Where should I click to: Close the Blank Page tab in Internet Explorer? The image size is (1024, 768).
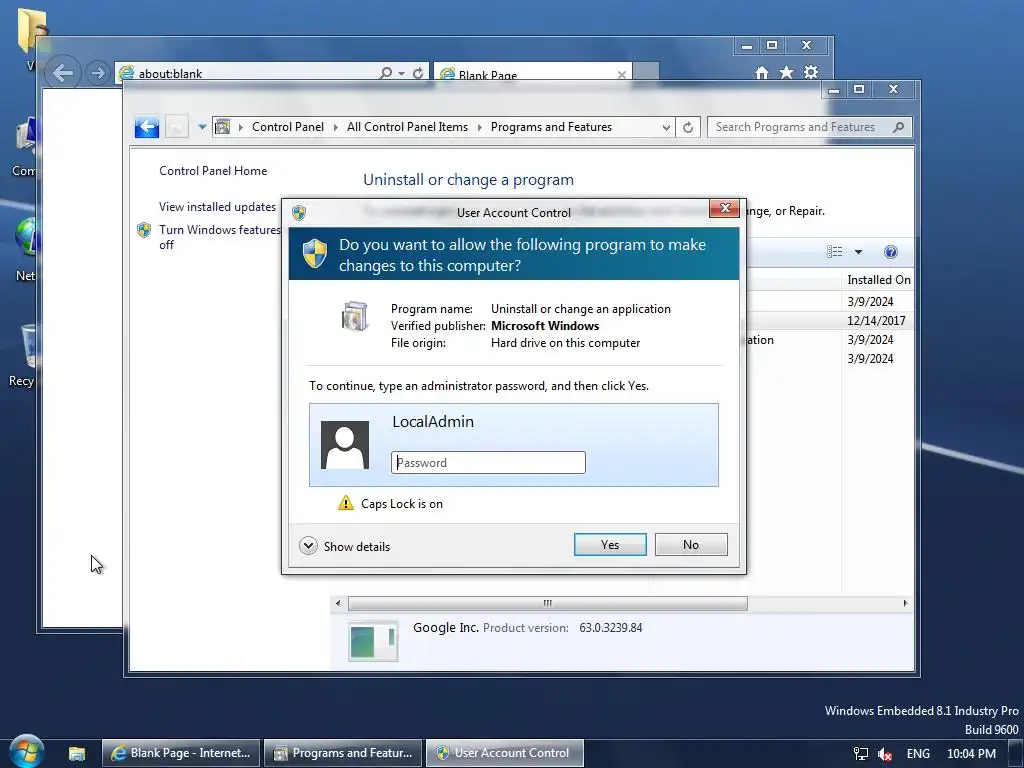622,74
